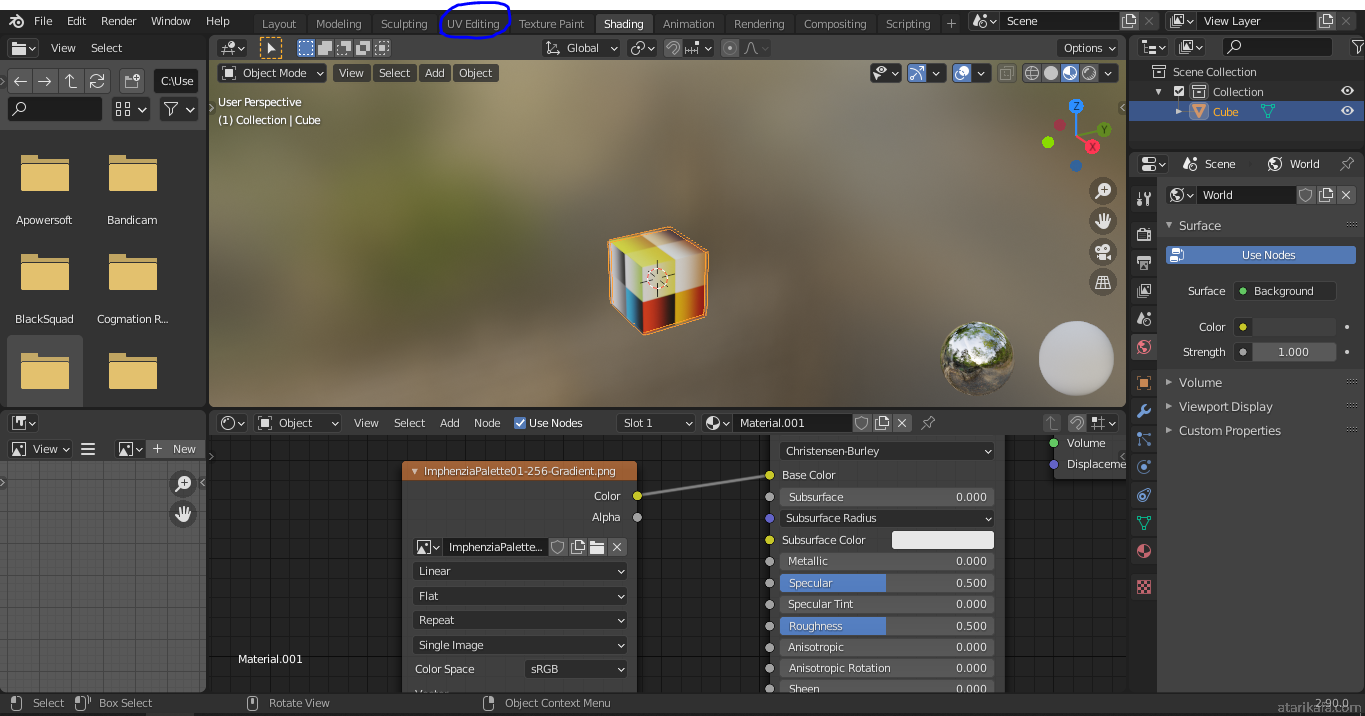Image resolution: width=1365 pixels, height=716 pixels.
Task: Click the Use Nodes button in World properties
Action: [x=1261, y=255]
